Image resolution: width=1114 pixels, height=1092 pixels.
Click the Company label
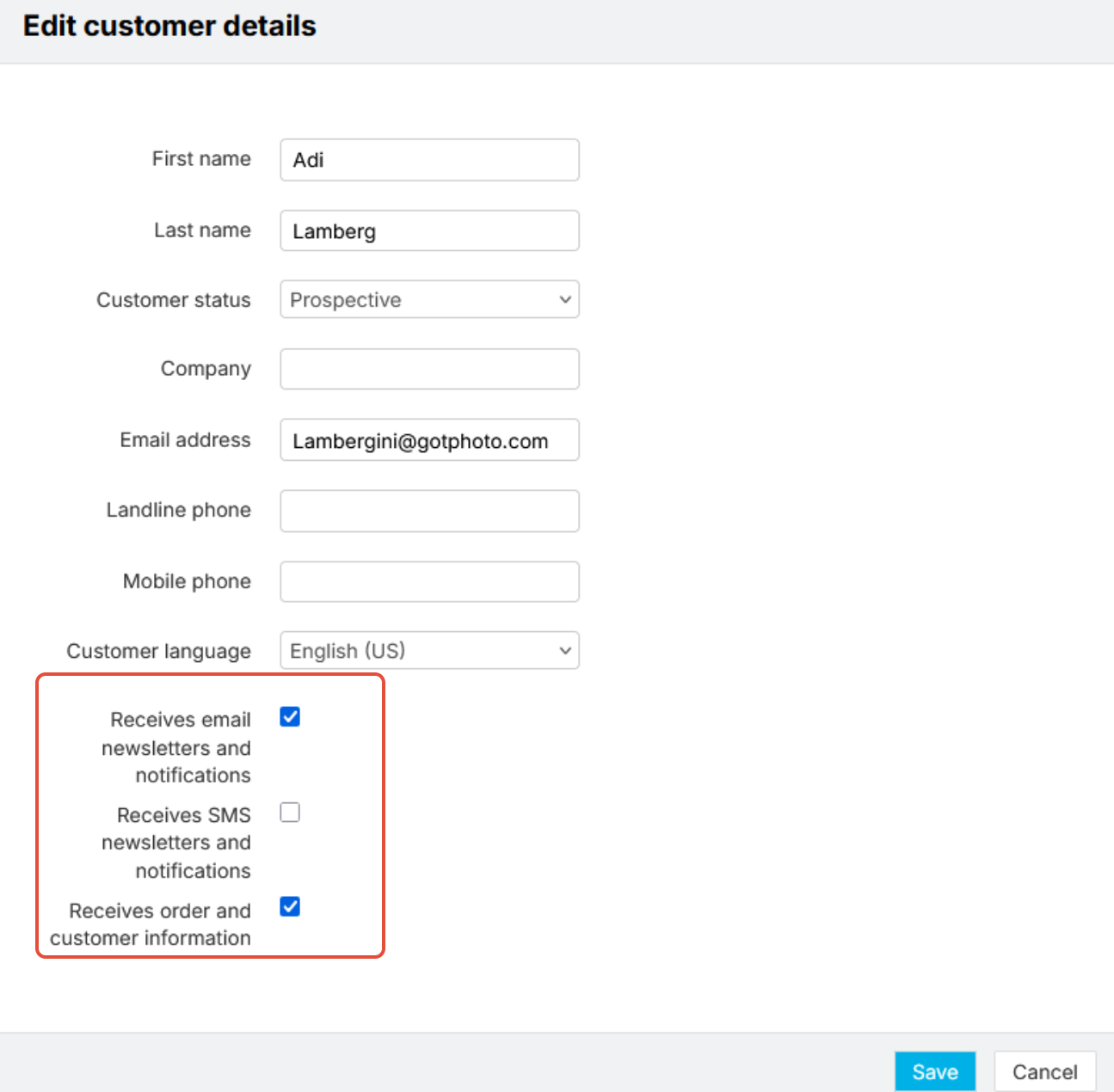(x=206, y=369)
